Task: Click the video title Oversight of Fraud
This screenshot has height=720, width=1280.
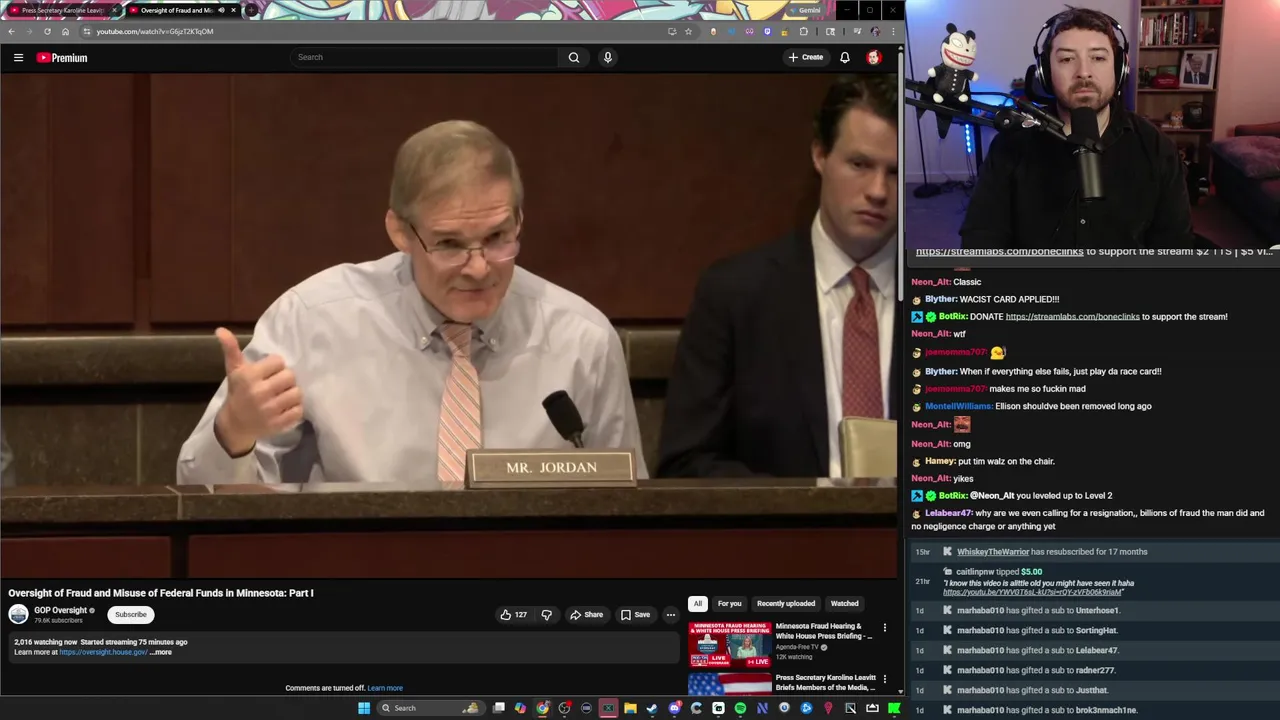Action: point(161,593)
